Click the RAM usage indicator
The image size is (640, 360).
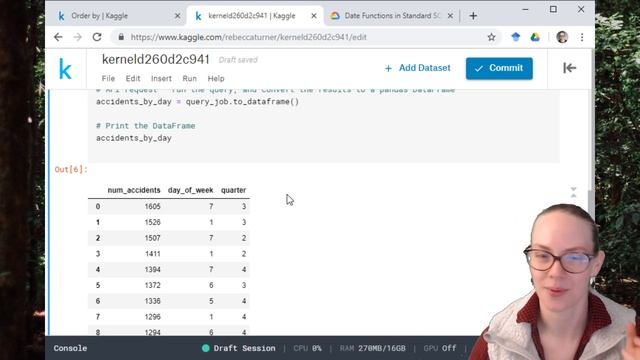(373, 348)
